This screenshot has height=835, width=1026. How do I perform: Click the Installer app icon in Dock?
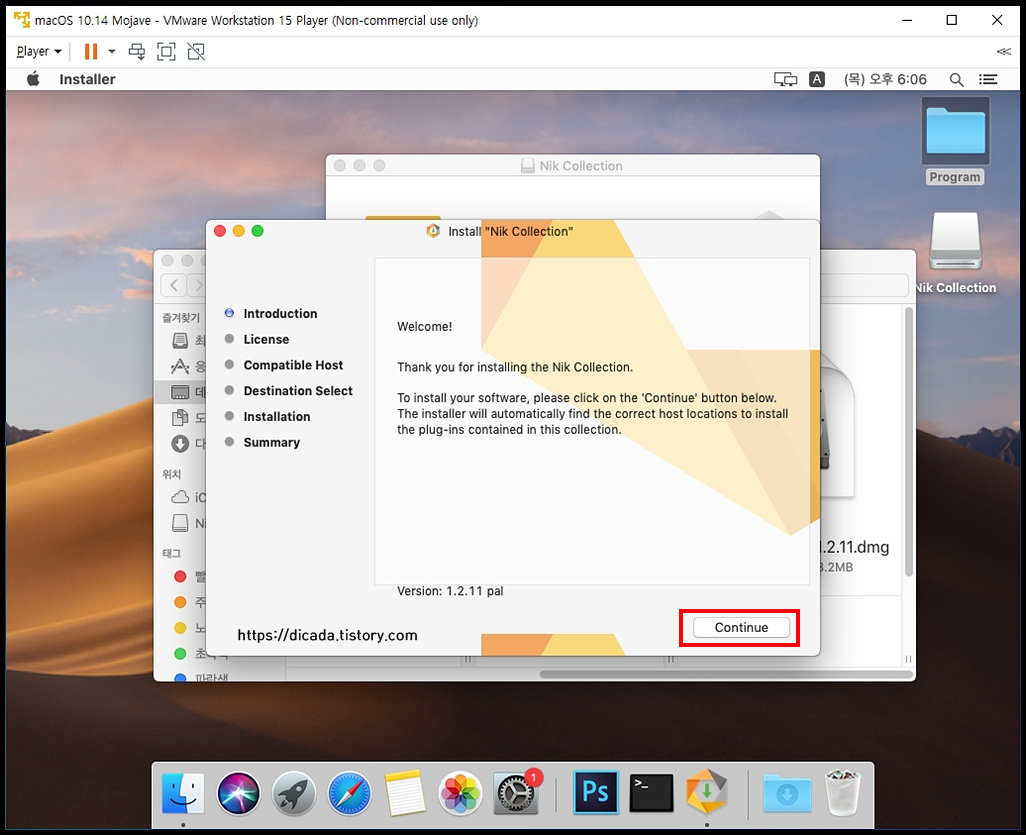click(x=707, y=792)
